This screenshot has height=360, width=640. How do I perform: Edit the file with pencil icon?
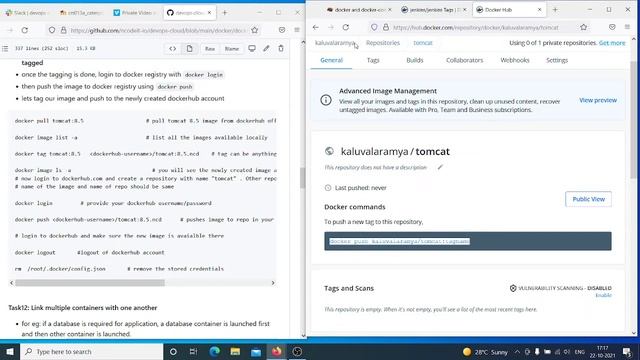tap(266, 49)
